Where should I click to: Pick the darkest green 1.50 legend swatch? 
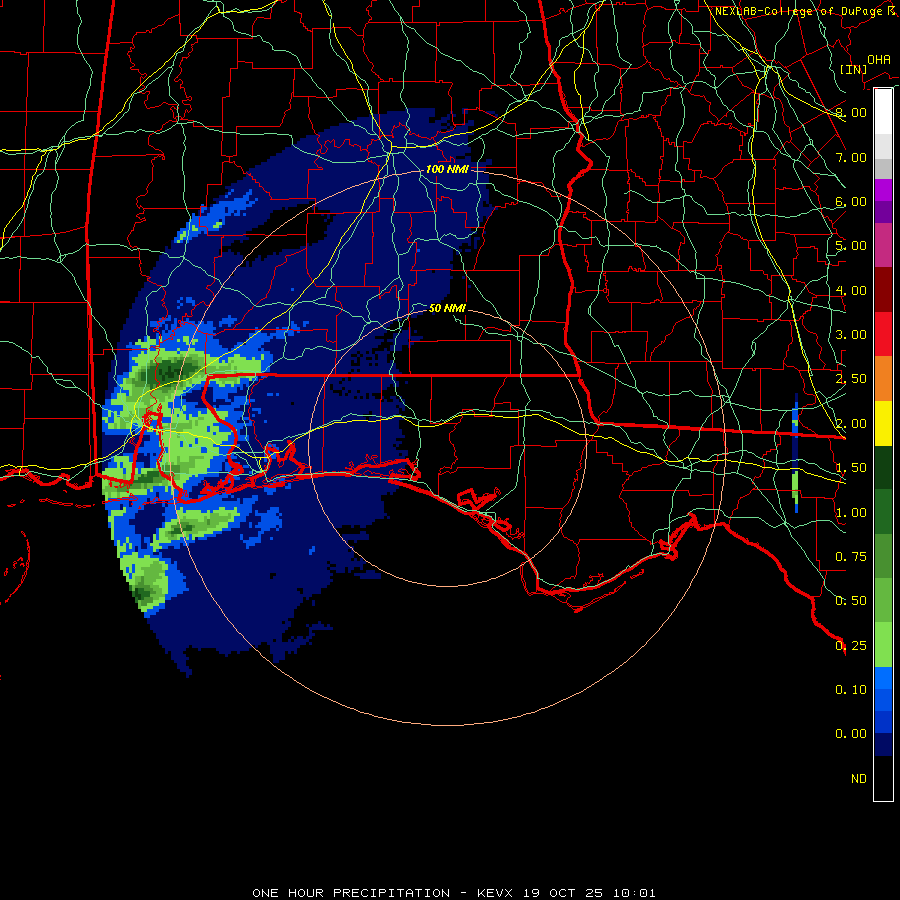point(883,467)
